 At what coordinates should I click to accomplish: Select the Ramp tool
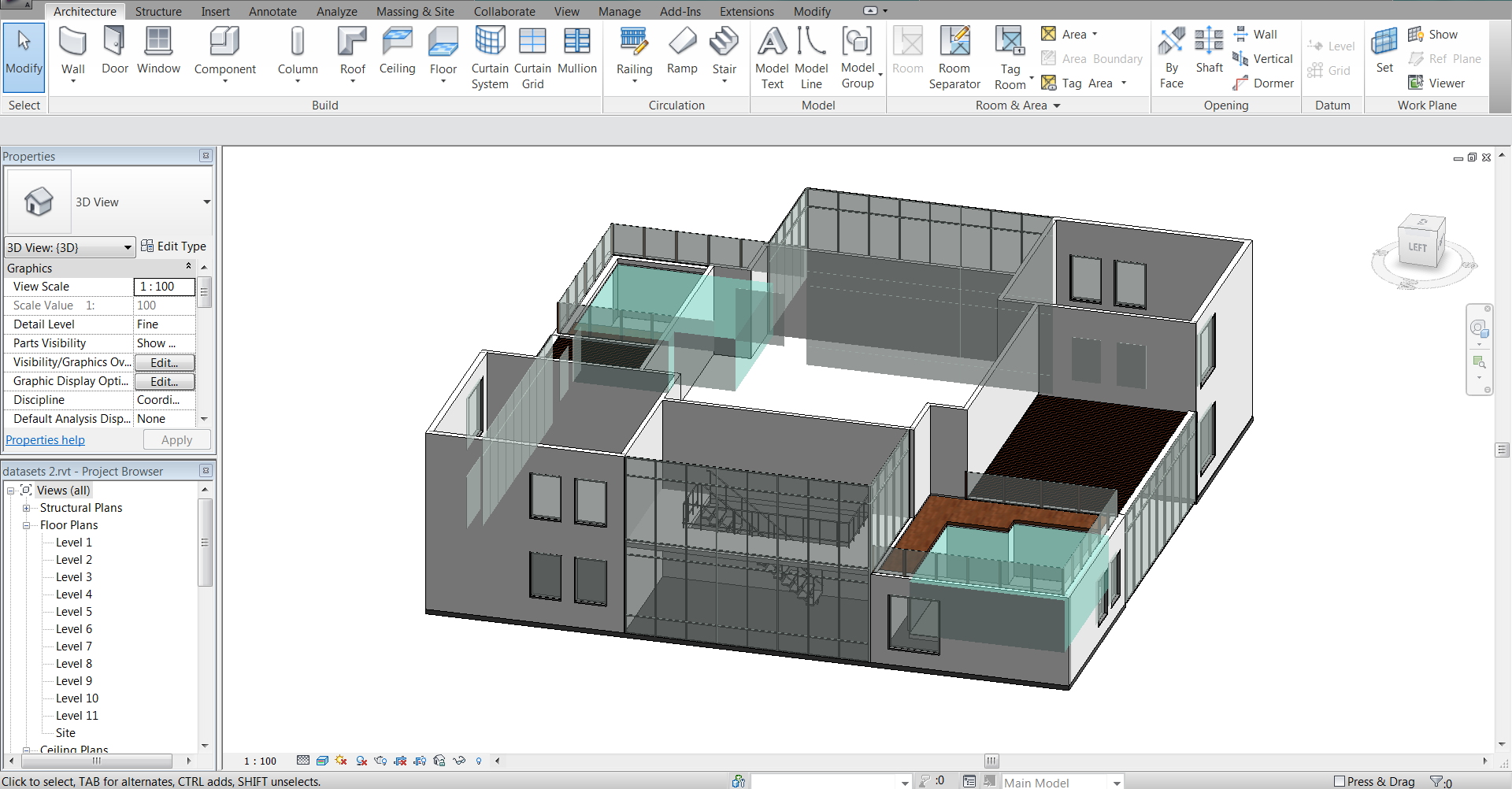point(682,51)
